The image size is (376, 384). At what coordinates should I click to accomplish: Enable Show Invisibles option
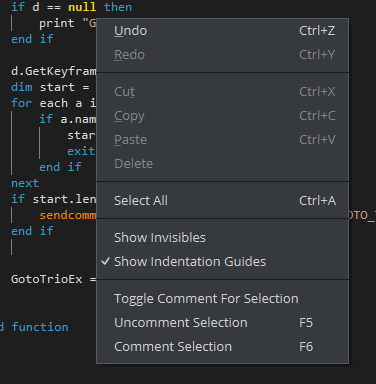point(222,238)
